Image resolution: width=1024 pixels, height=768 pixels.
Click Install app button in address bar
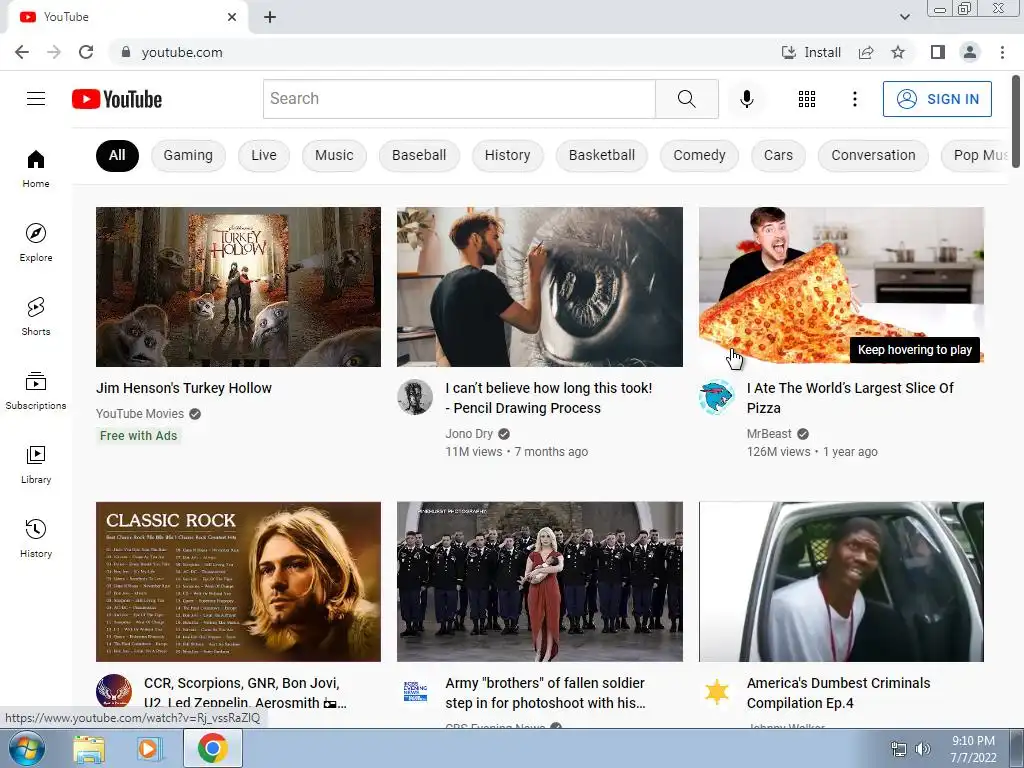(811, 52)
